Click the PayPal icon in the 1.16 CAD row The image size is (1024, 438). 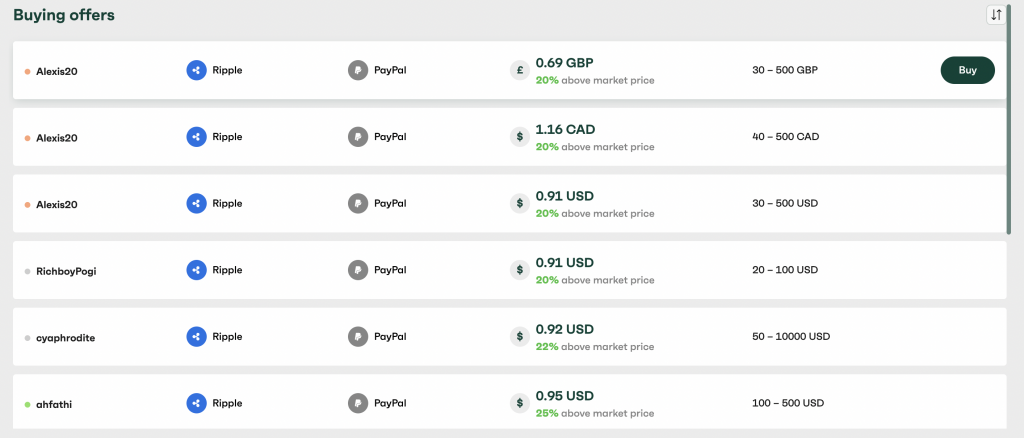(x=358, y=137)
